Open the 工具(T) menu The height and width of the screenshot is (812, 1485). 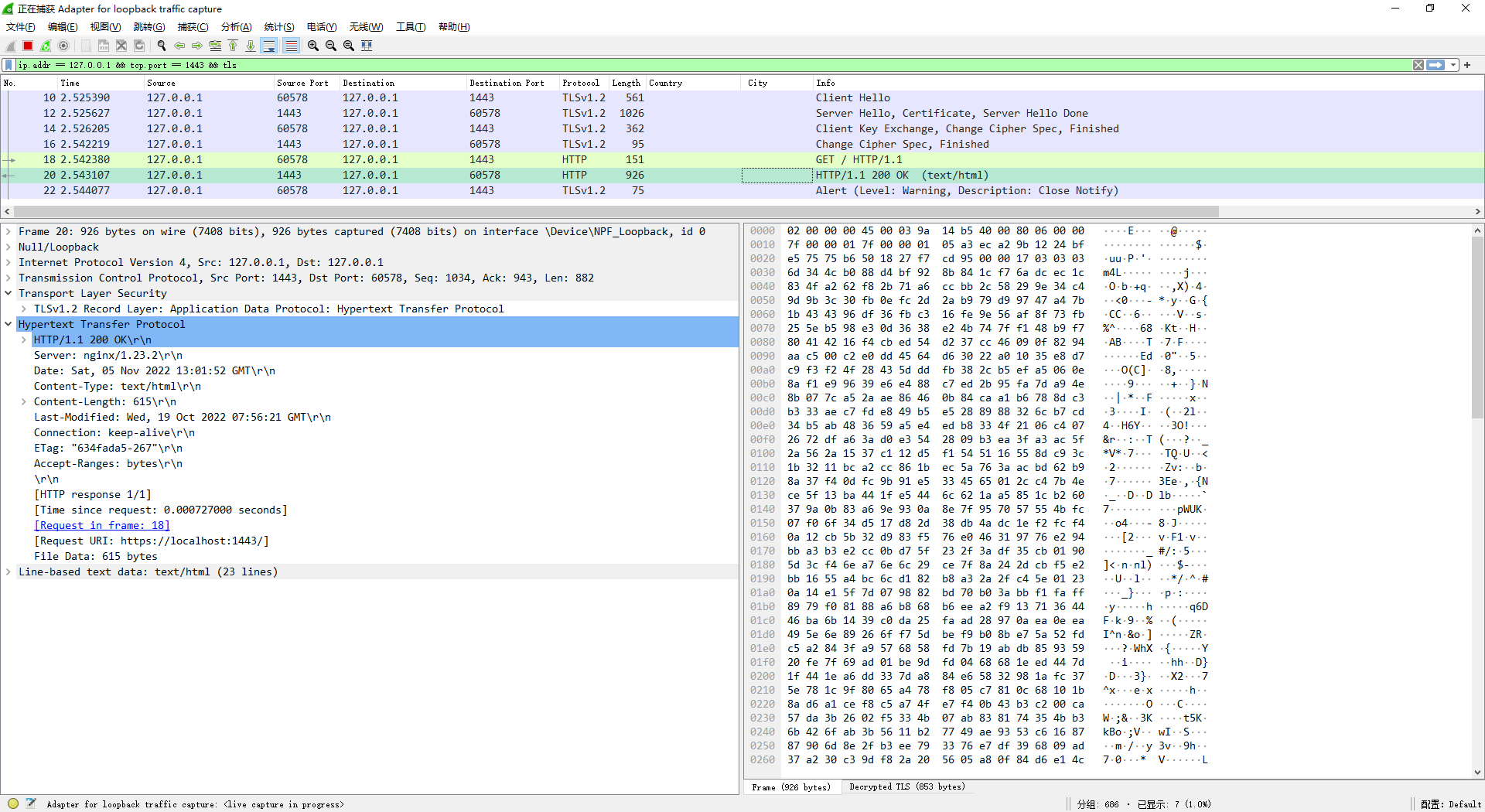[411, 26]
